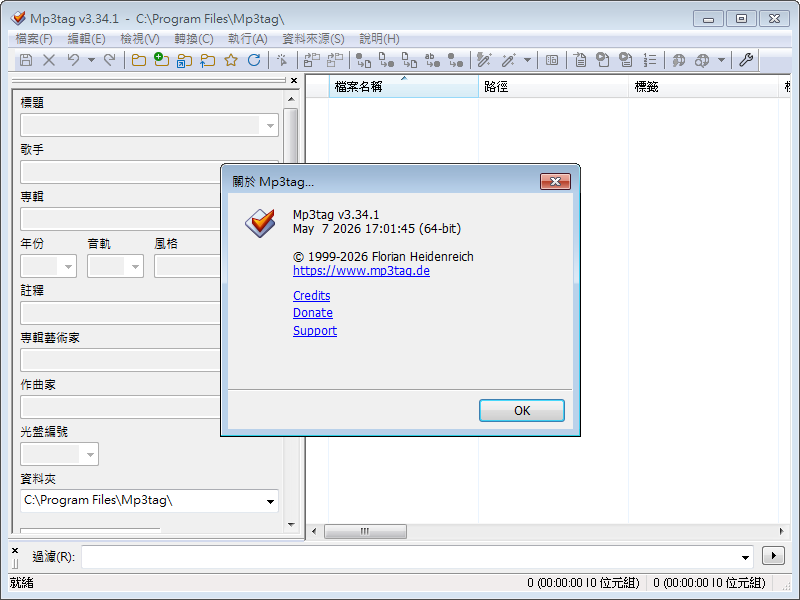The height and width of the screenshot is (600, 800).
Task: Open the 編輯(E) menu
Action: (x=86, y=39)
